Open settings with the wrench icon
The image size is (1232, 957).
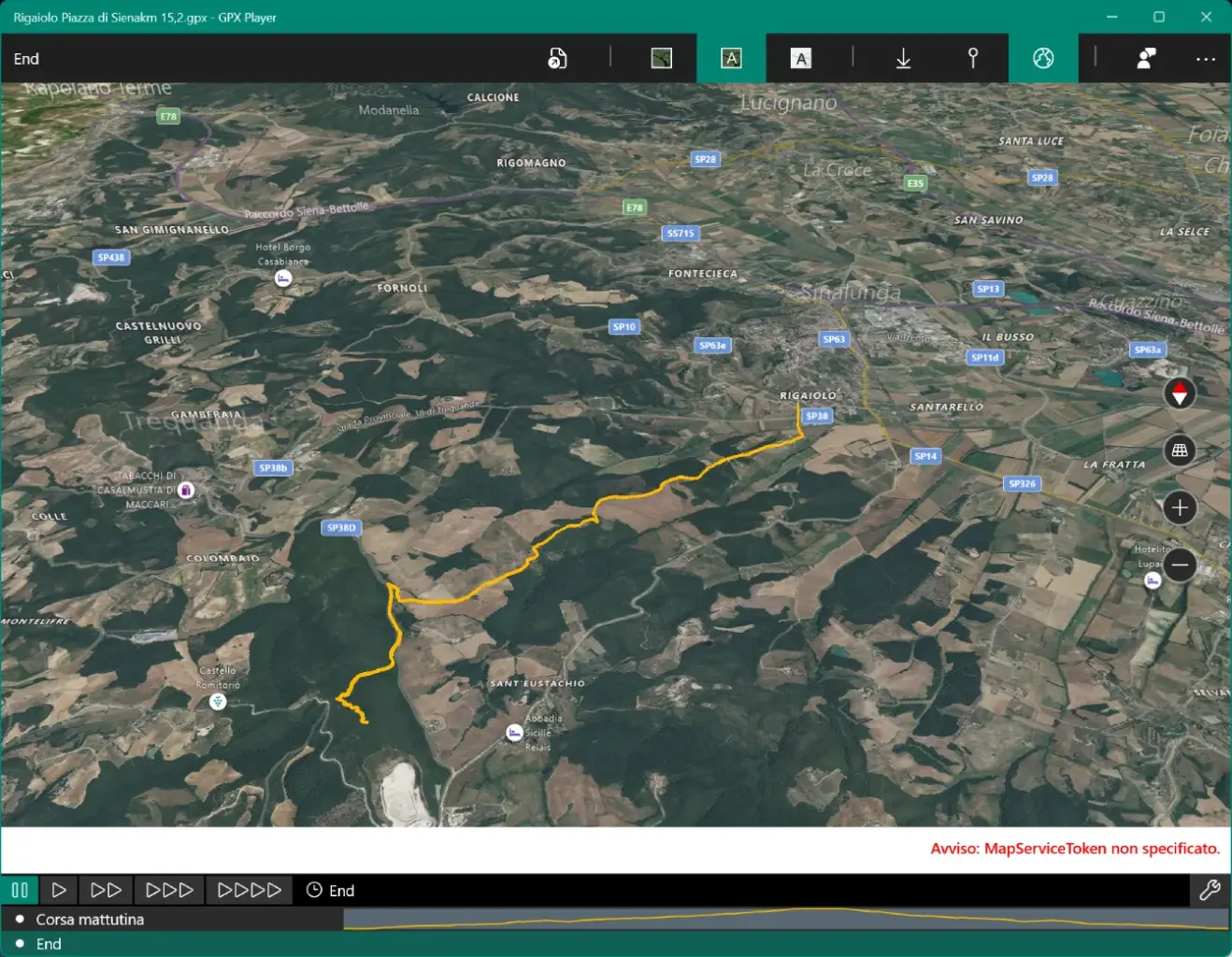point(1210,890)
